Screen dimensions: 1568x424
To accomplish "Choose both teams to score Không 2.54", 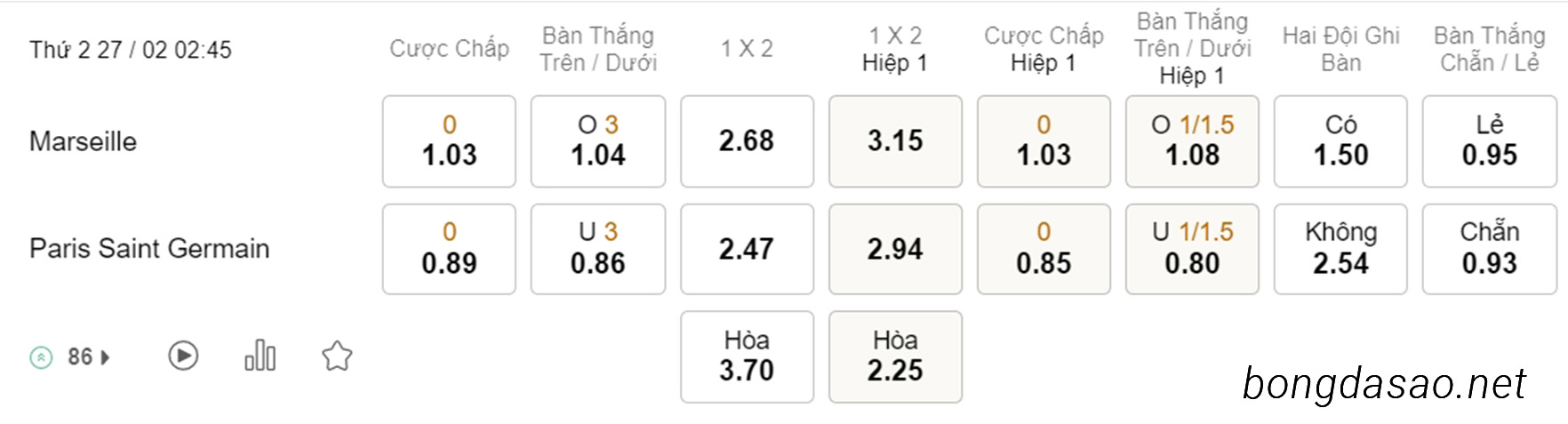I will tap(1340, 249).
